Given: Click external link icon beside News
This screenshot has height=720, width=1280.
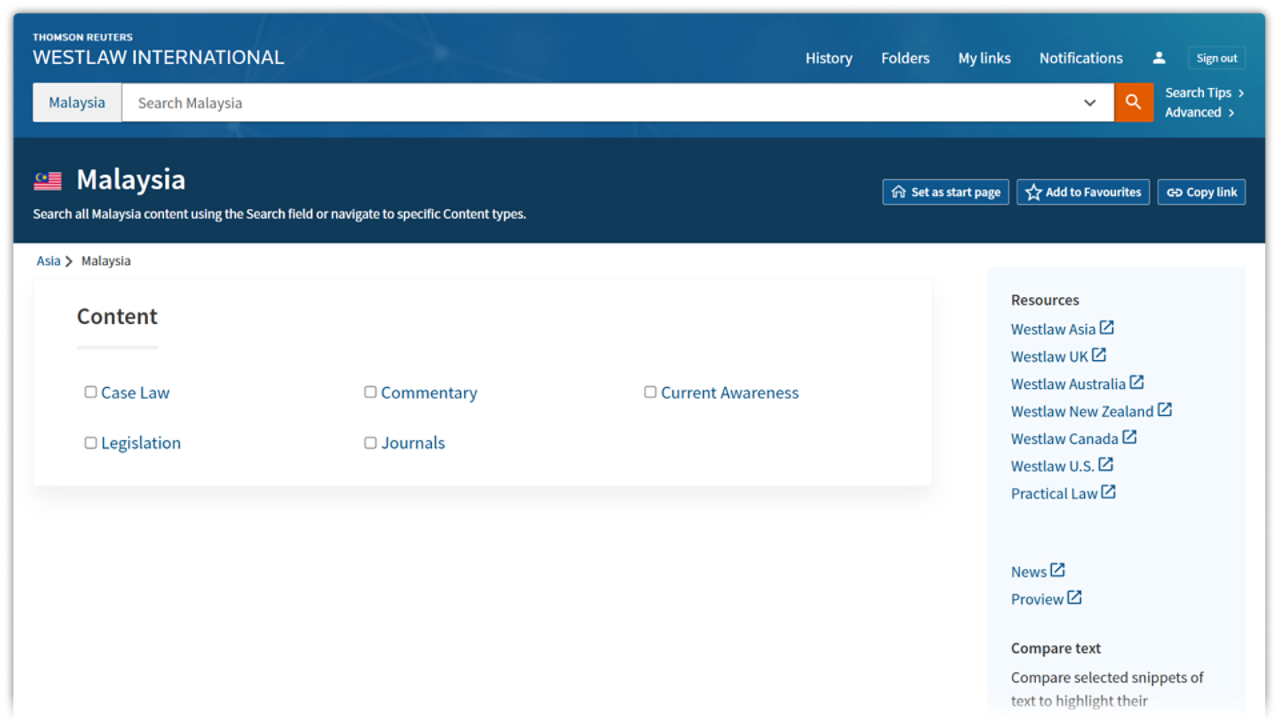Looking at the screenshot, I should click(x=1058, y=571).
